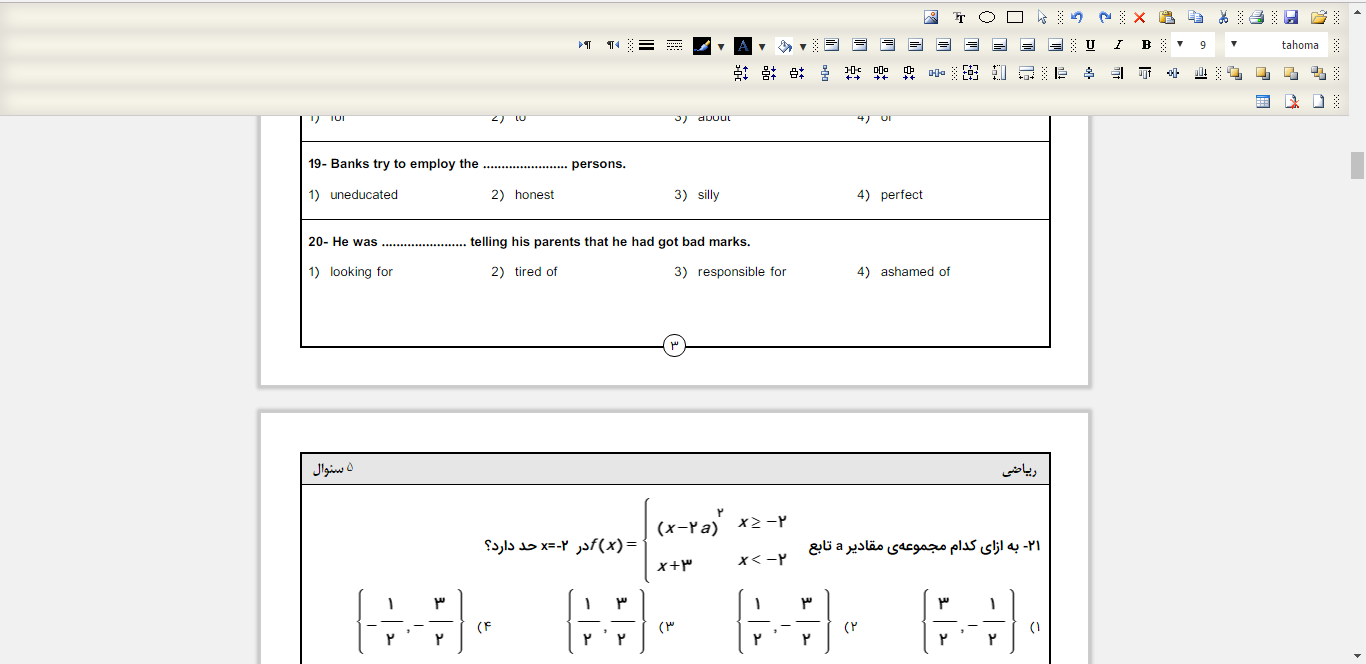Make horizontal spacing equal

click(x=936, y=73)
